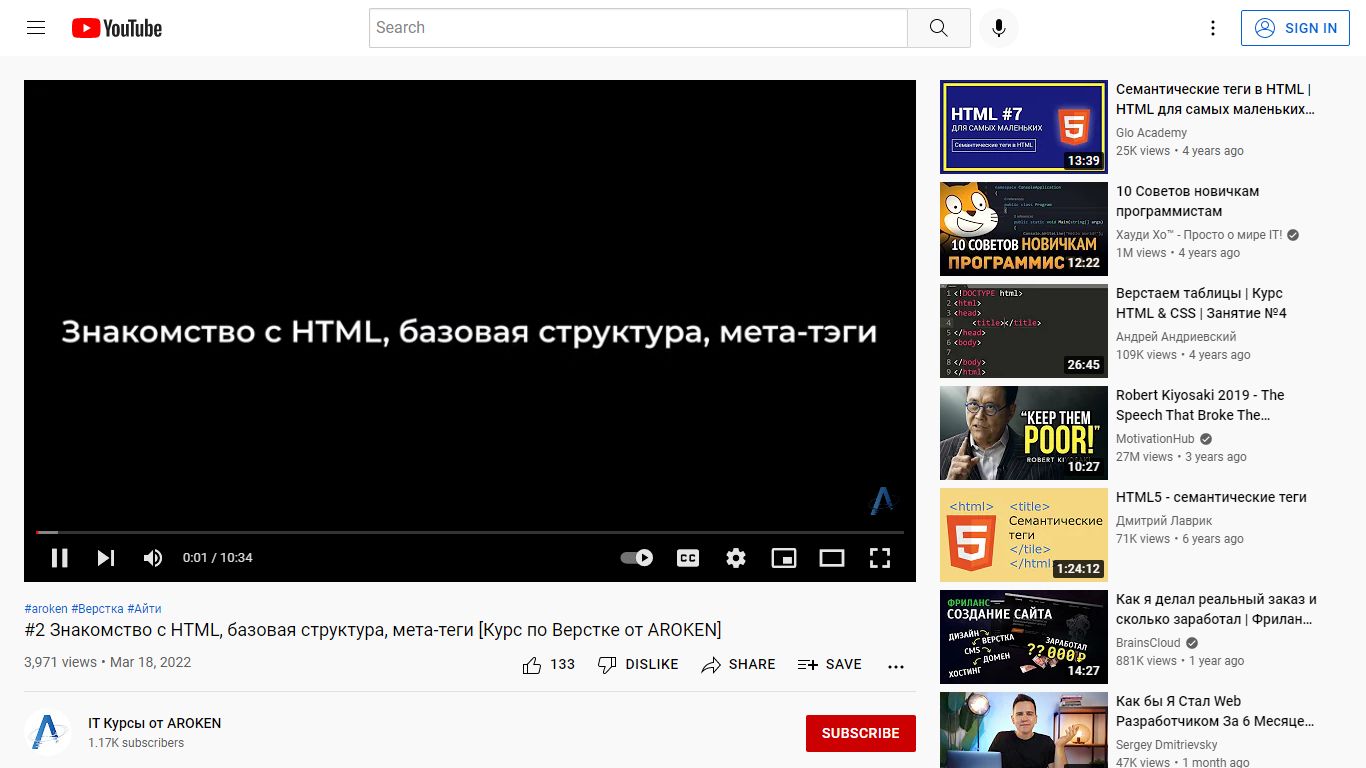
Task: Enable the miniplayer
Action: pos(784,558)
